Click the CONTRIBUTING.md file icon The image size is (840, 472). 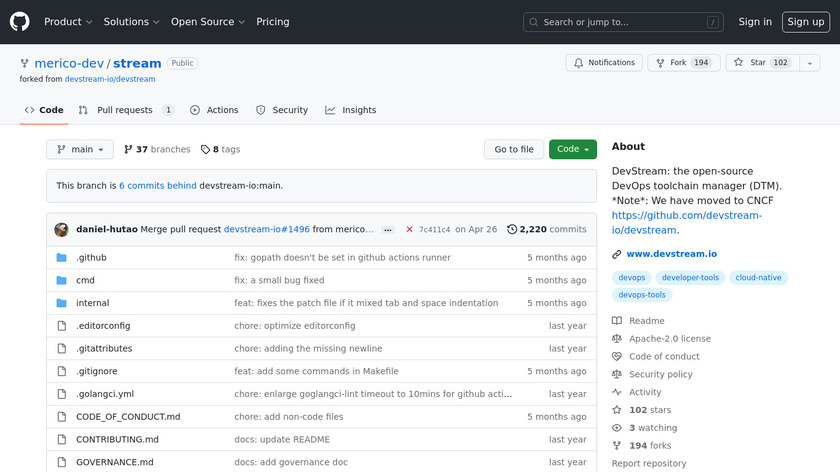coord(62,439)
